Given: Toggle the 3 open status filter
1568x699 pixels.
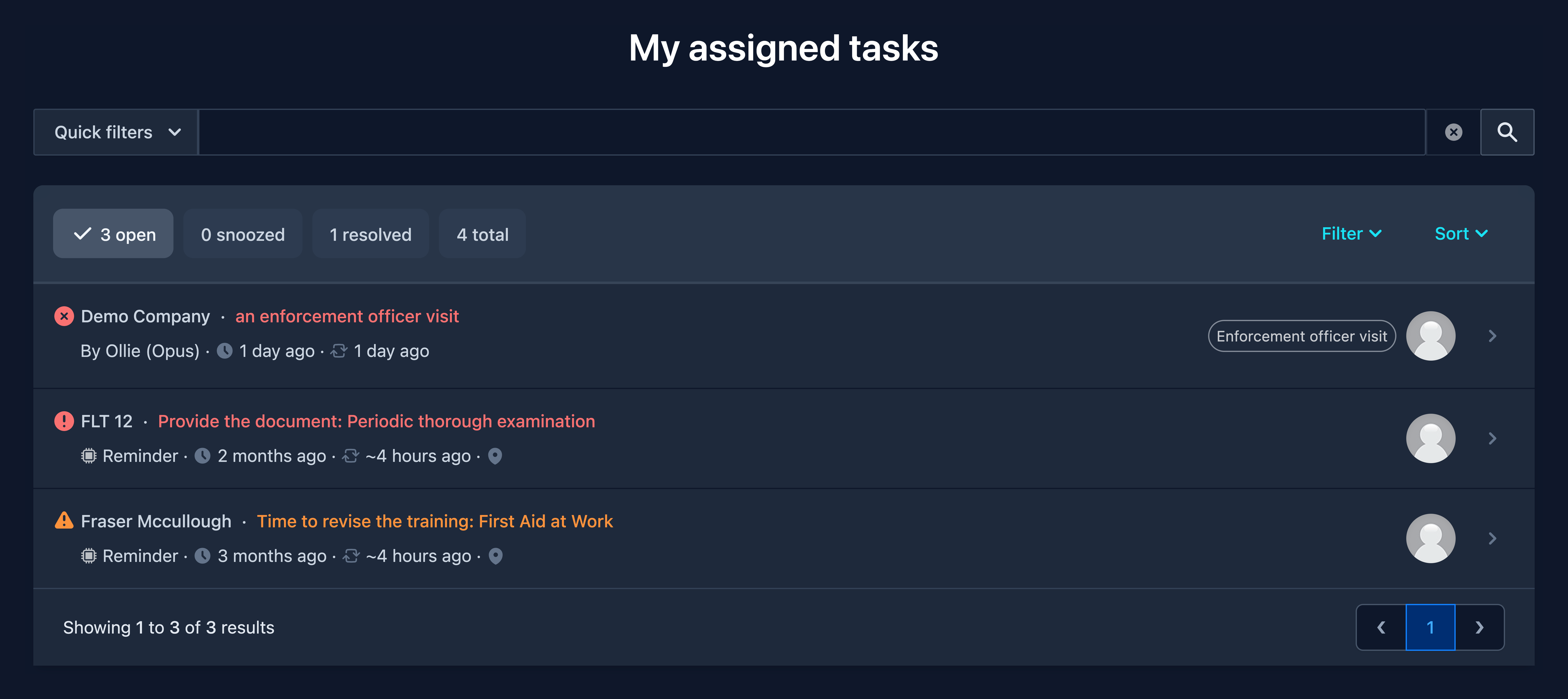Looking at the screenshot, I should (113, 234).
